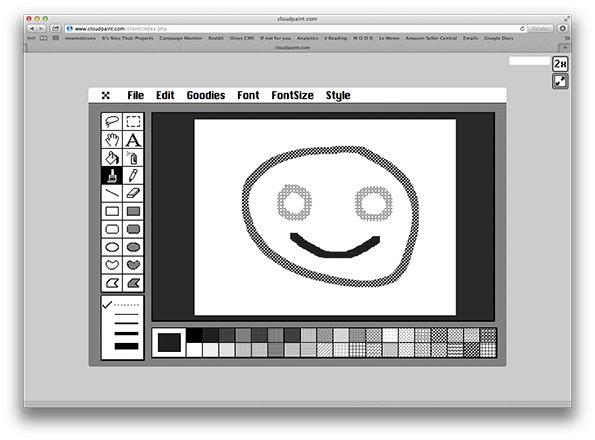Image resolution: width=595 pixels, height=440 pixels.
Task: Select the hollow Oval tool
Action: pyautogui.click(x=112, y=247)
